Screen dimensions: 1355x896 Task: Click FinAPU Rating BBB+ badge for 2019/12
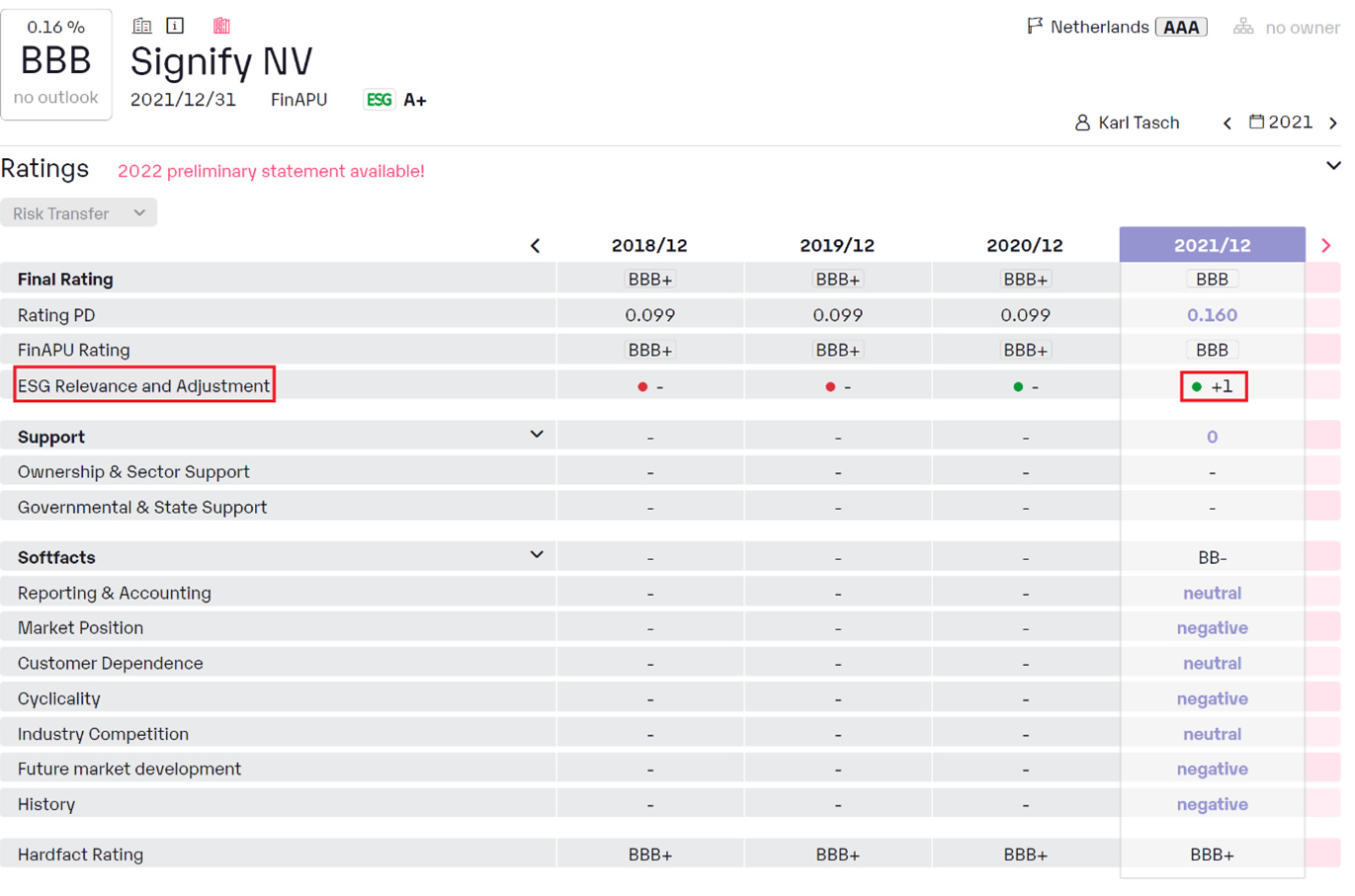[x=837, y=350]
